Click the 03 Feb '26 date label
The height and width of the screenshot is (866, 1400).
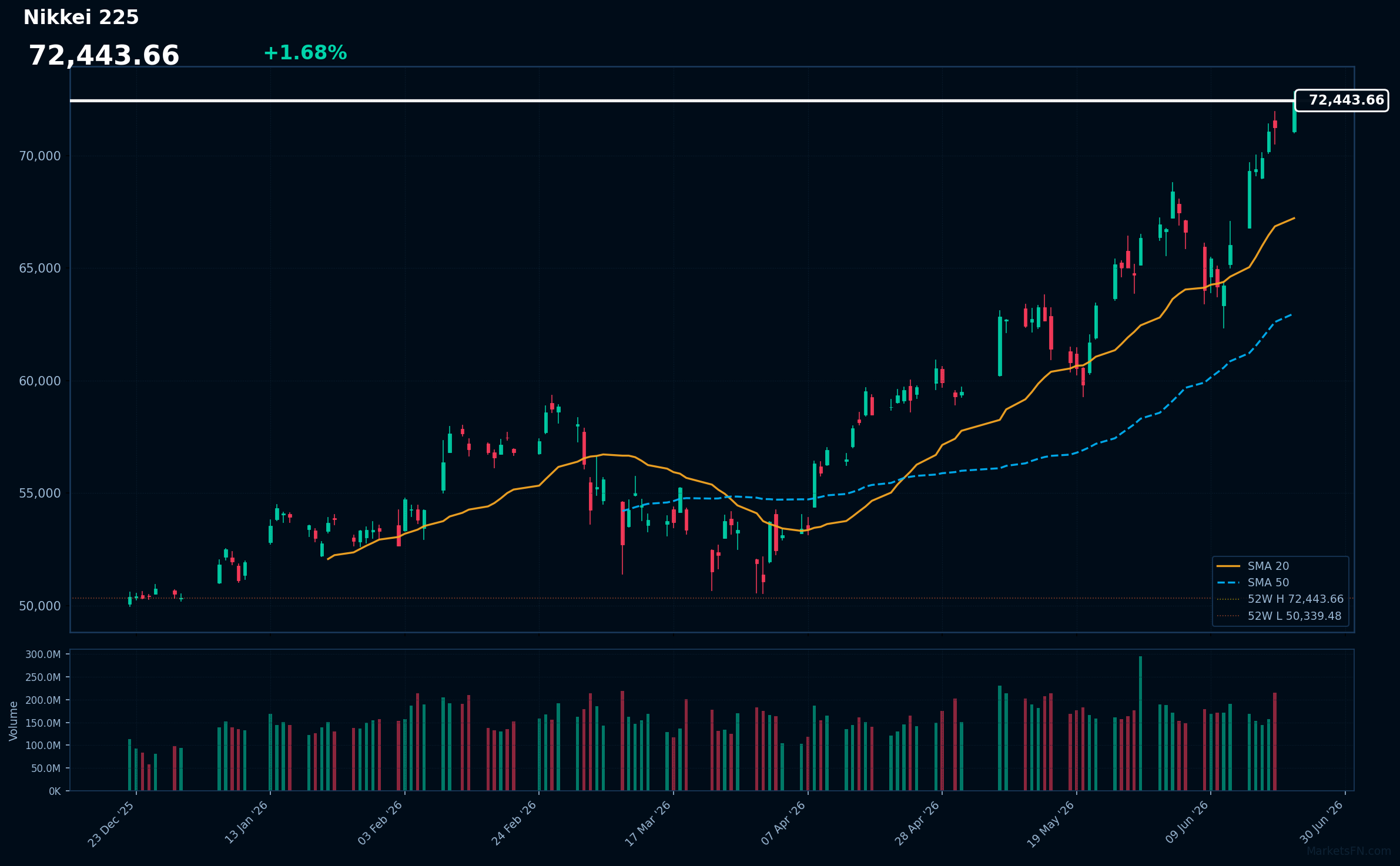pyautogui.click(x=380, y=823)
